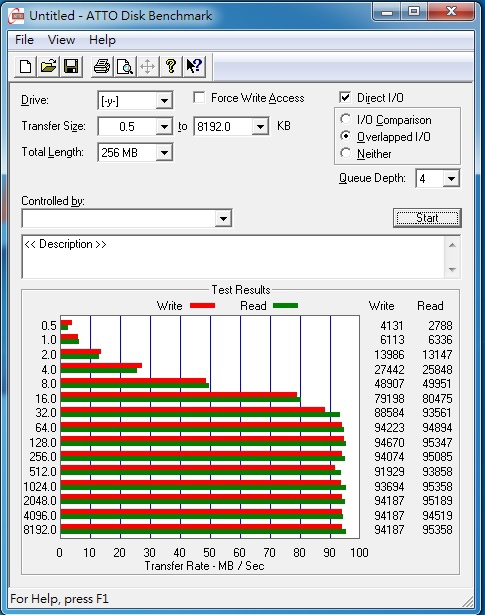Select the I/O Comparison radio option
This screenshot has width=485, height=615.
point(345,119)
